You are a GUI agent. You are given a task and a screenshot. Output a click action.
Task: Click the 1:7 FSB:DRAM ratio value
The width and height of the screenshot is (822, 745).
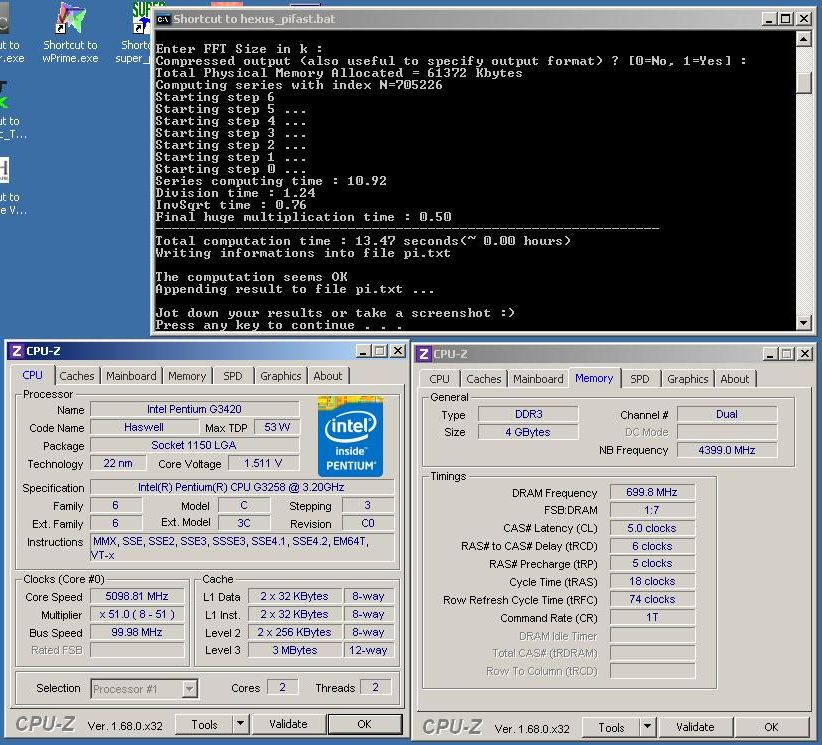pos(652,510)
